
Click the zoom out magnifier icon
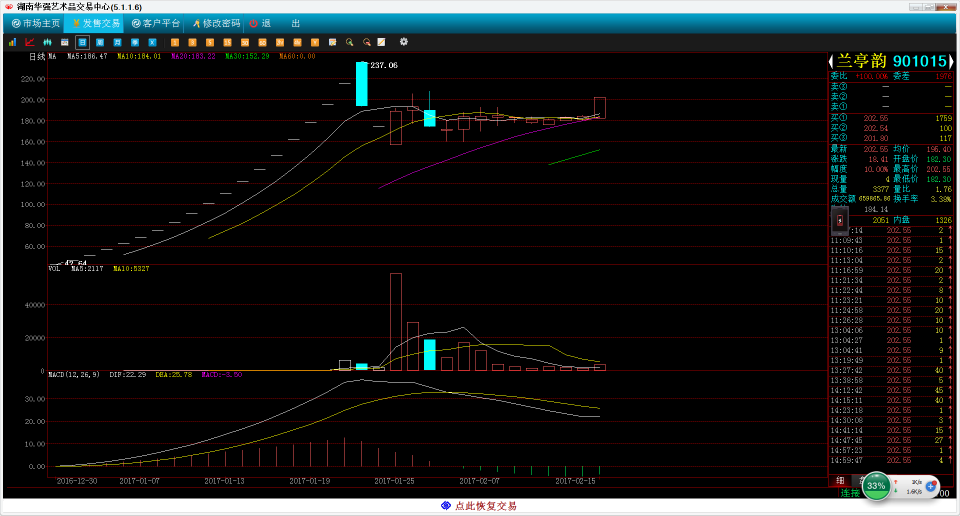(x=367, y=42)
